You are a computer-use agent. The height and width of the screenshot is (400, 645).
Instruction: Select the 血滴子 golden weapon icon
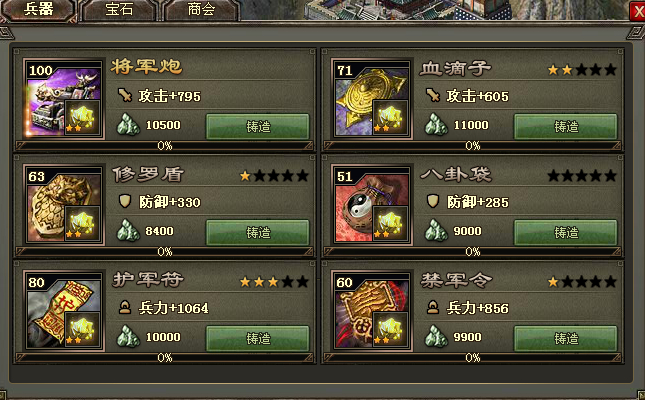[x=372, y=99]
